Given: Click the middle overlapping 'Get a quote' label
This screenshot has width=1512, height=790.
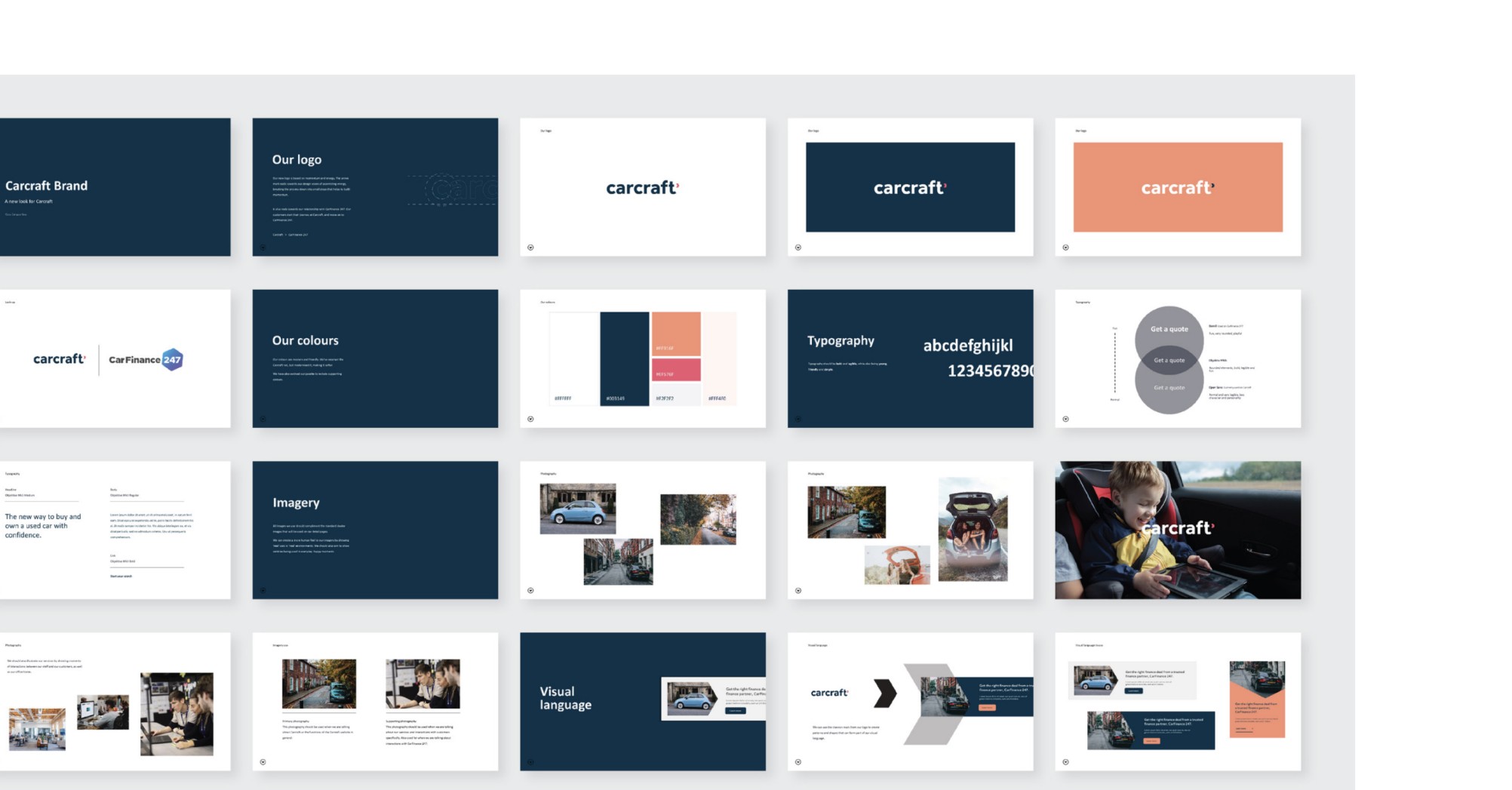Looking at the screenshot, I should click(1169, 360).
